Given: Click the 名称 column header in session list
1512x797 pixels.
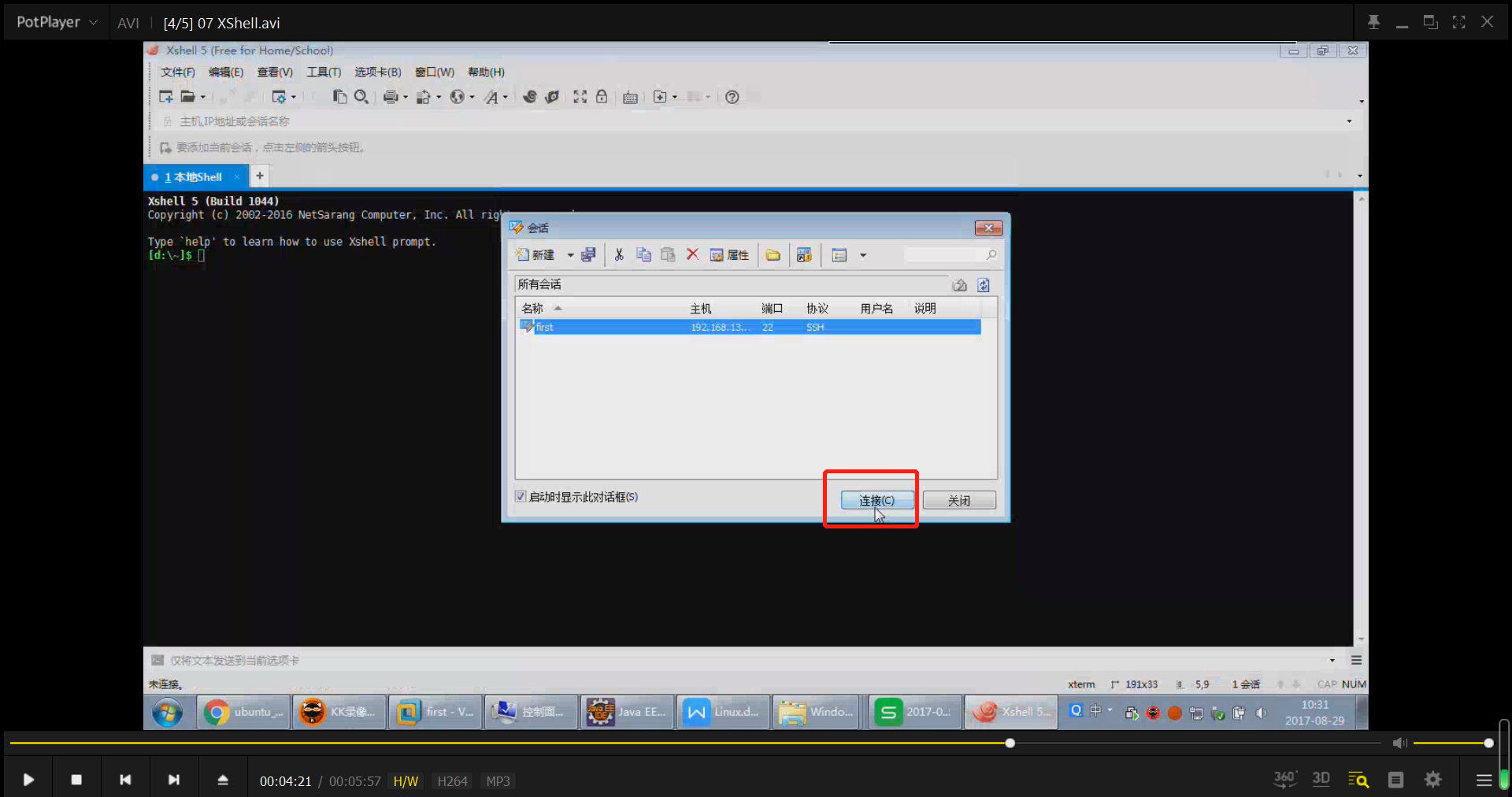Looking at the screenshot, I should click(x=532, y=309).
